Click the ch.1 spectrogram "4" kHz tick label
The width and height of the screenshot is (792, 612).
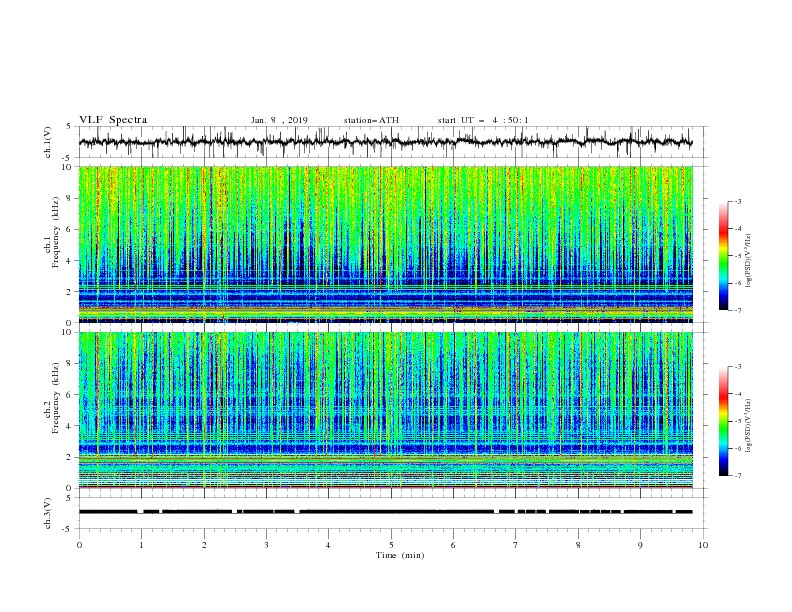click(x=71, y=261)
